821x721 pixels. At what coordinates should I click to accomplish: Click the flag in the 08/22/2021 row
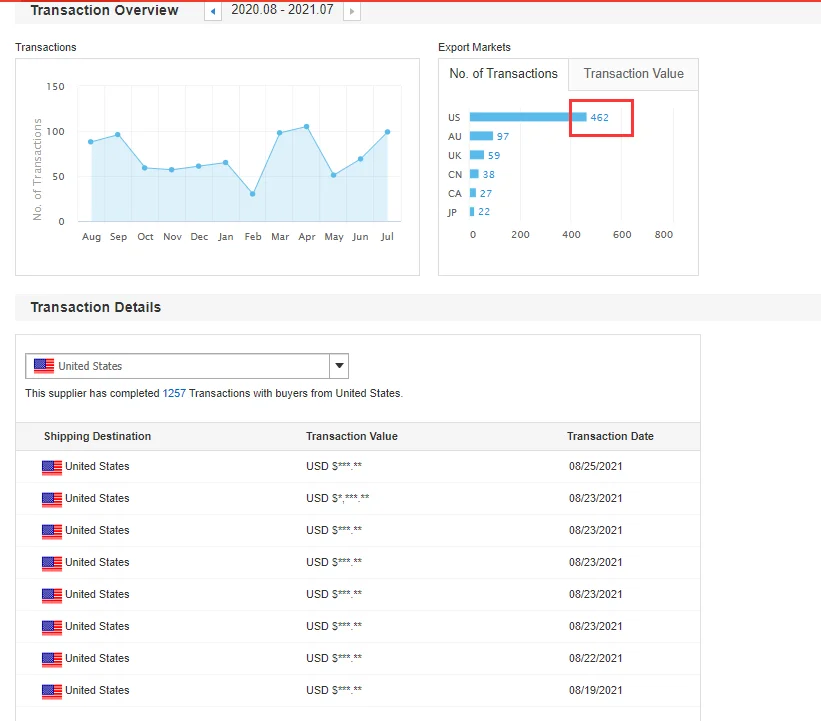(52, 659)
